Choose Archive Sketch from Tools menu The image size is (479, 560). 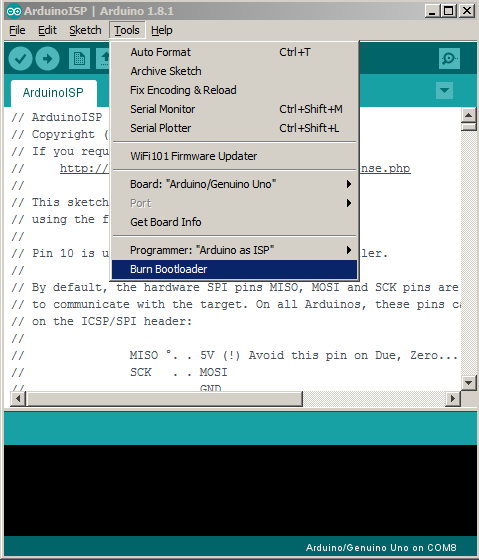coord(234,71)
